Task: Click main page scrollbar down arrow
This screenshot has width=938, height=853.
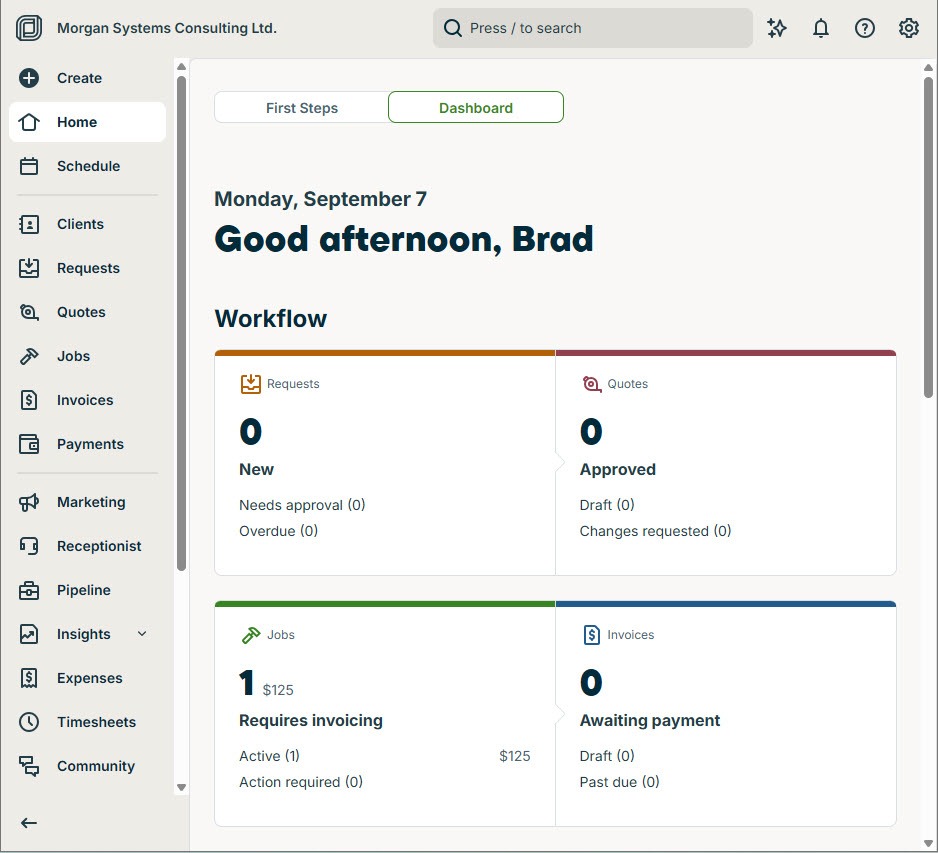Action: (928, 844)
